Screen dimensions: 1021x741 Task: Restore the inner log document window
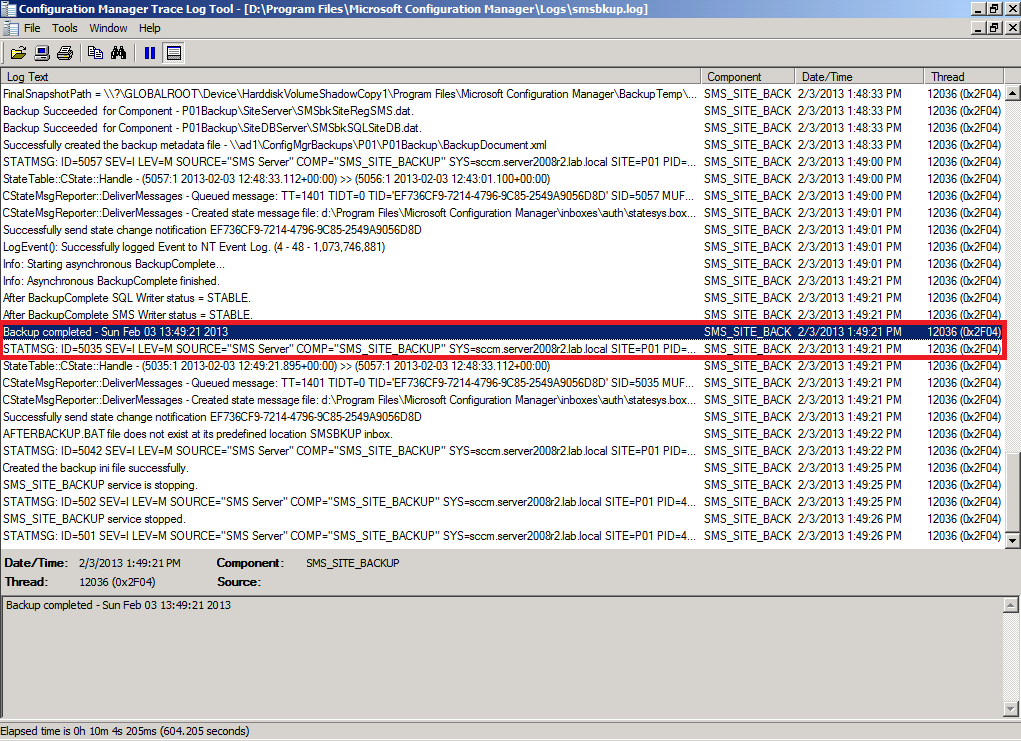tap(995, 28)
